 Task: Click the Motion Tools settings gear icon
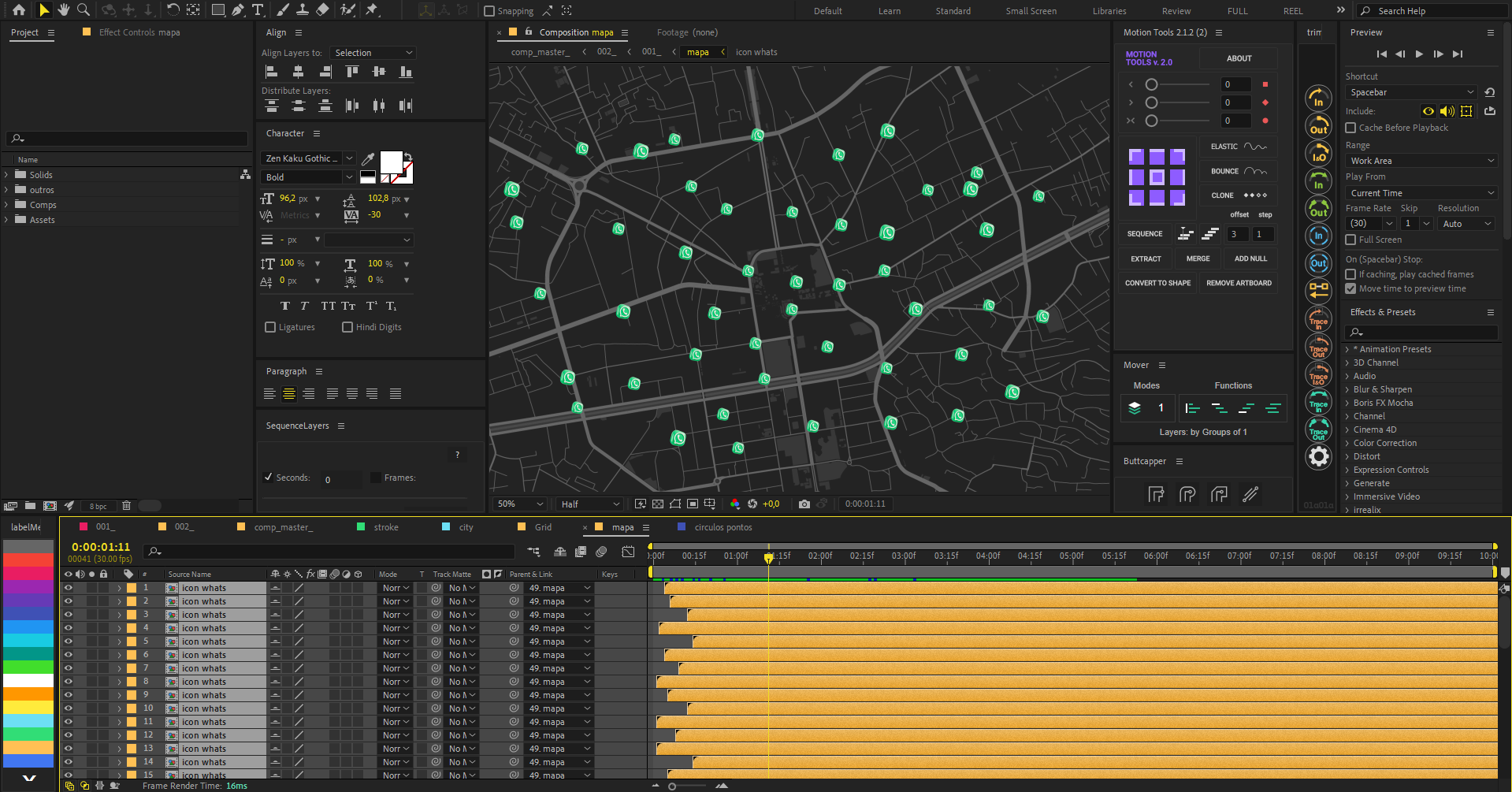1318,456
